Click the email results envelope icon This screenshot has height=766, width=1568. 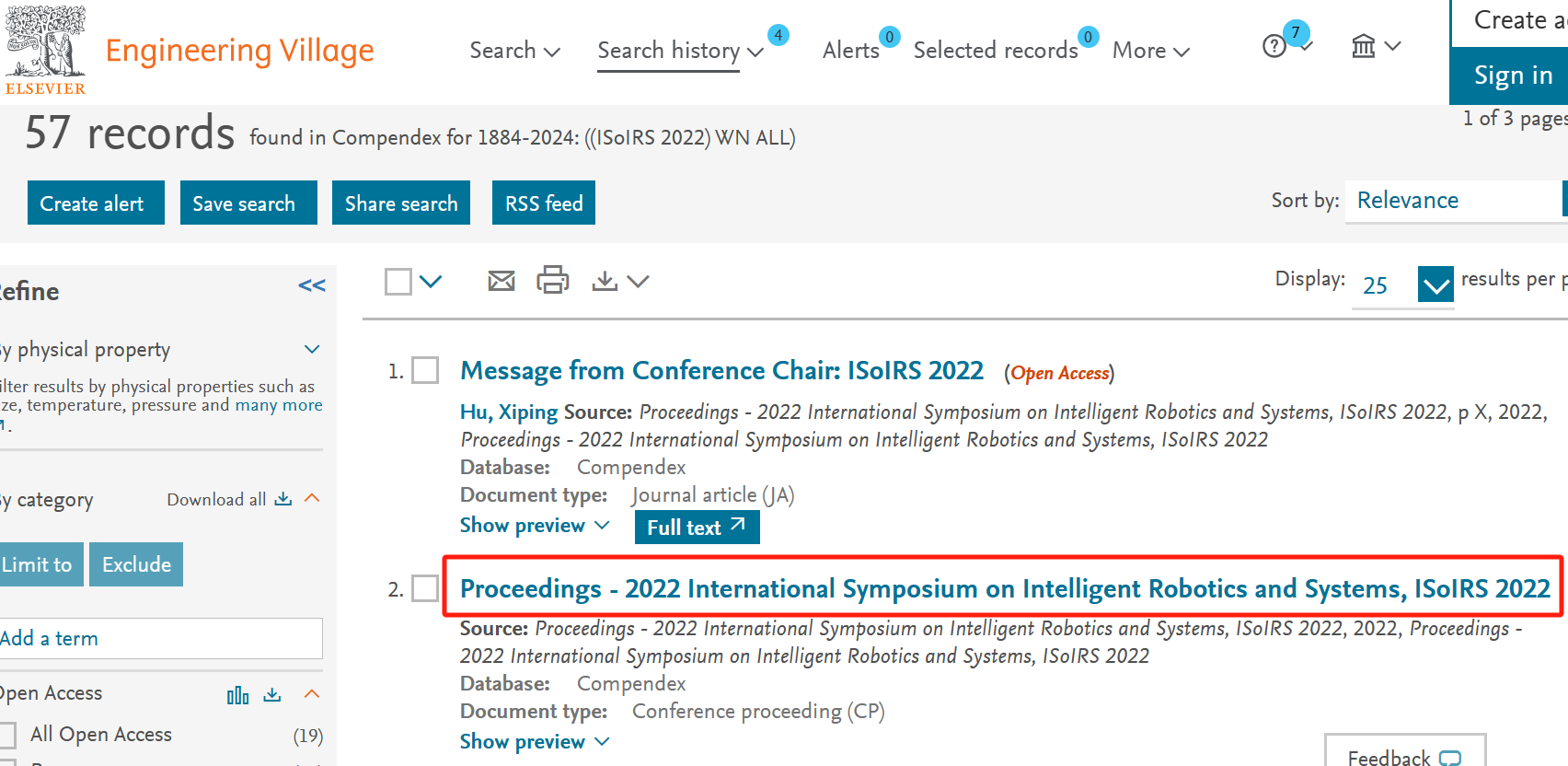click(502, 281)
